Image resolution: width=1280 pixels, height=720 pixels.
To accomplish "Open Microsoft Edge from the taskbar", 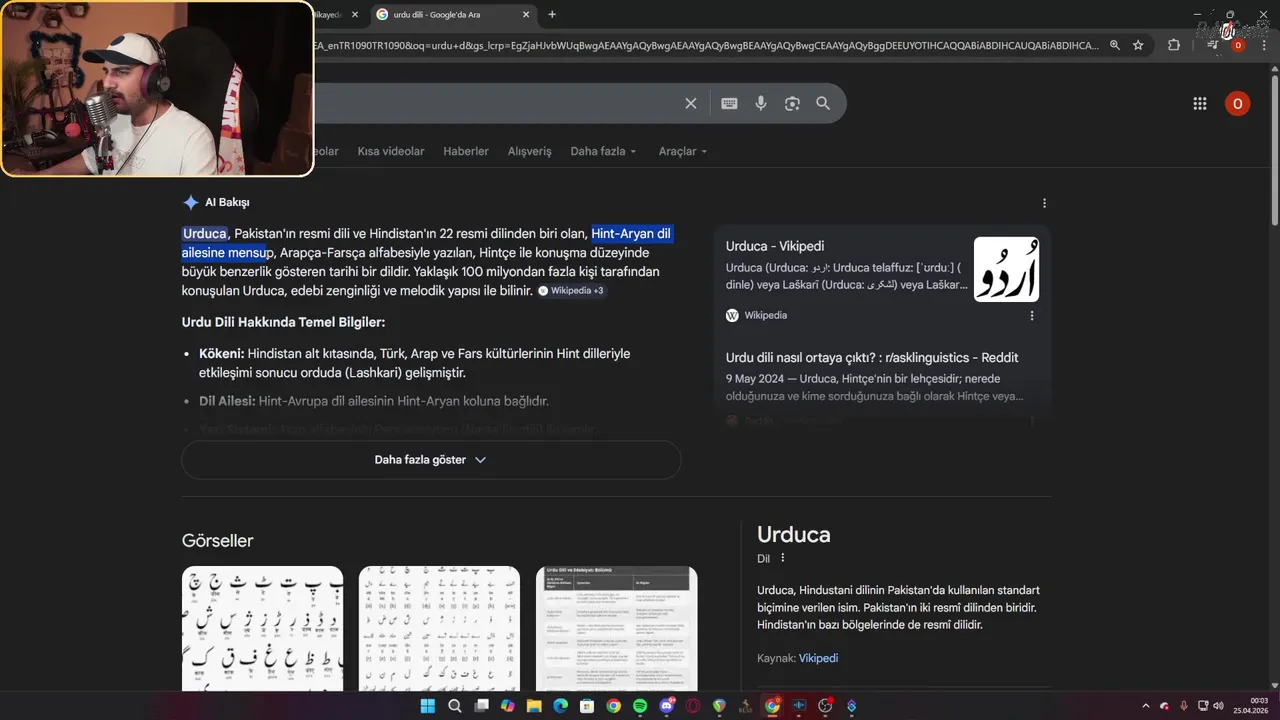I will pos(561,706).
